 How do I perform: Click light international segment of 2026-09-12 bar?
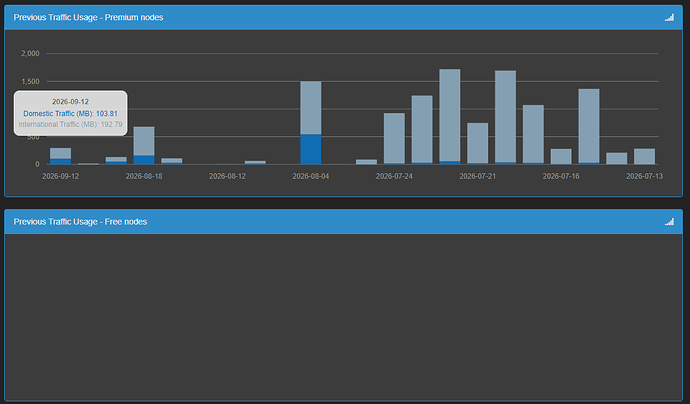60,153
